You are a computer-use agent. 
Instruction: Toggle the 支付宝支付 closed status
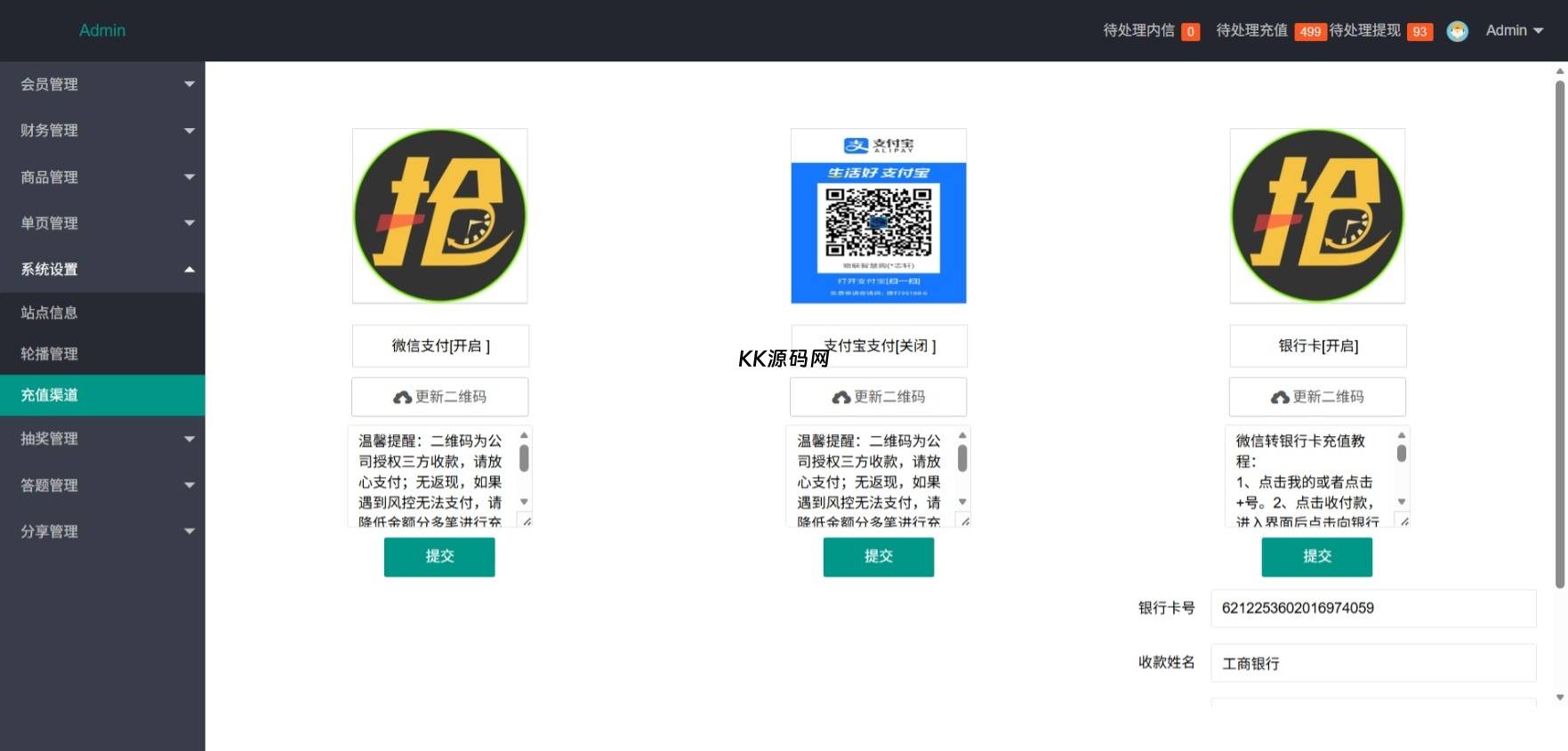pyautogui.click(x=878, y=346)
